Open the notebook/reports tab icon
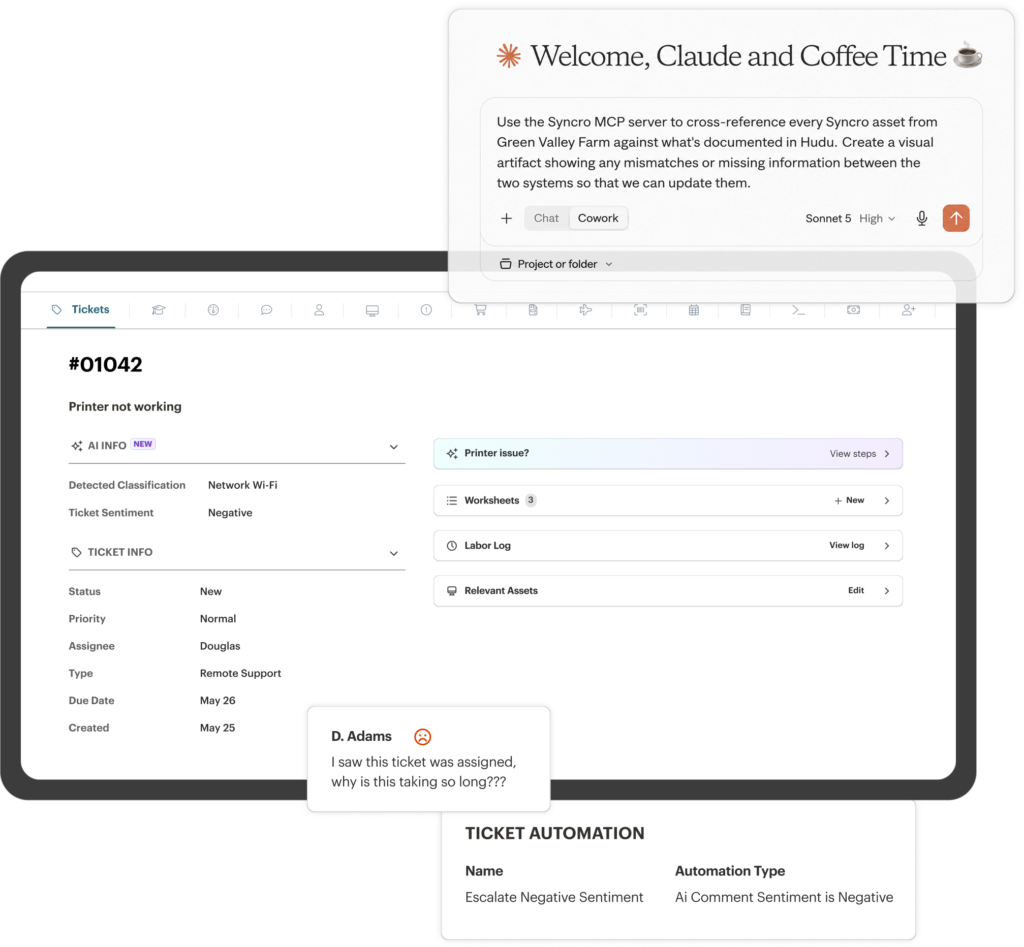 745,310
